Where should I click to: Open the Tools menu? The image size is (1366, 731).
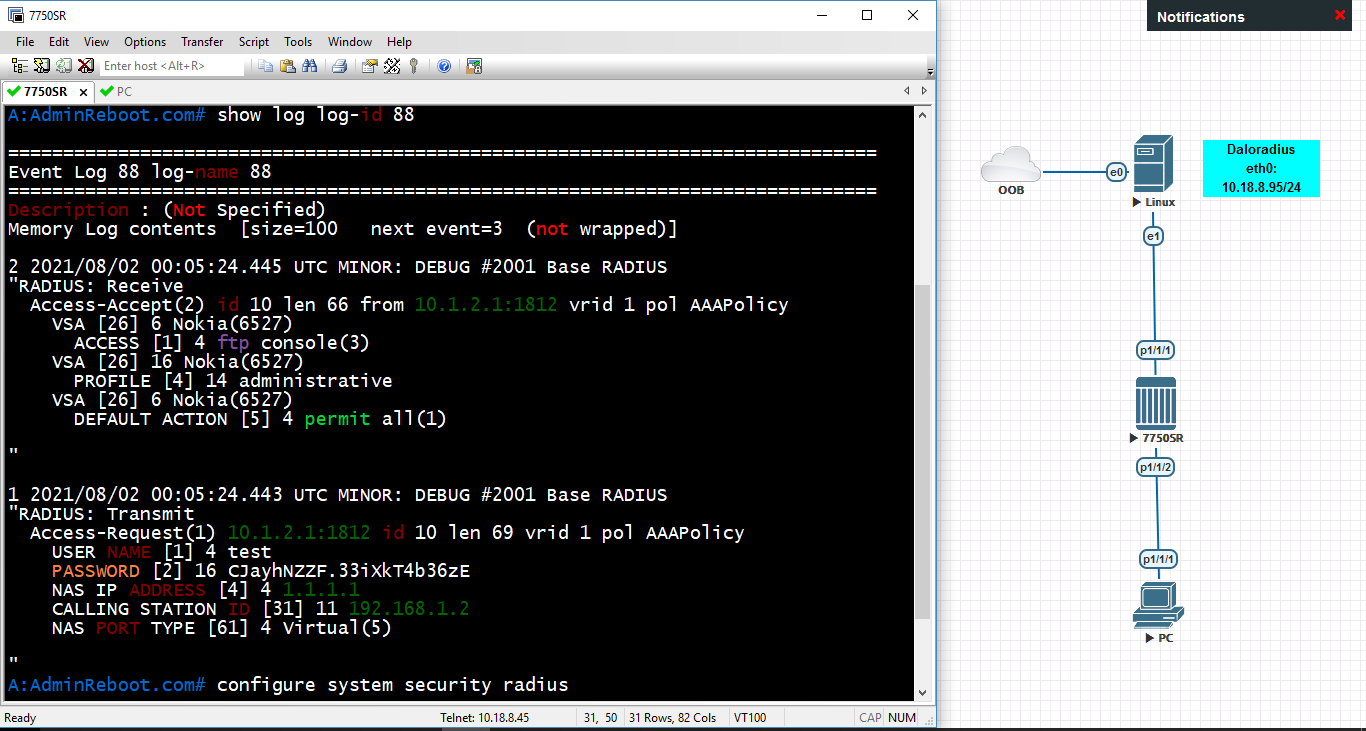pyautogui.click(x=298, y=42)
